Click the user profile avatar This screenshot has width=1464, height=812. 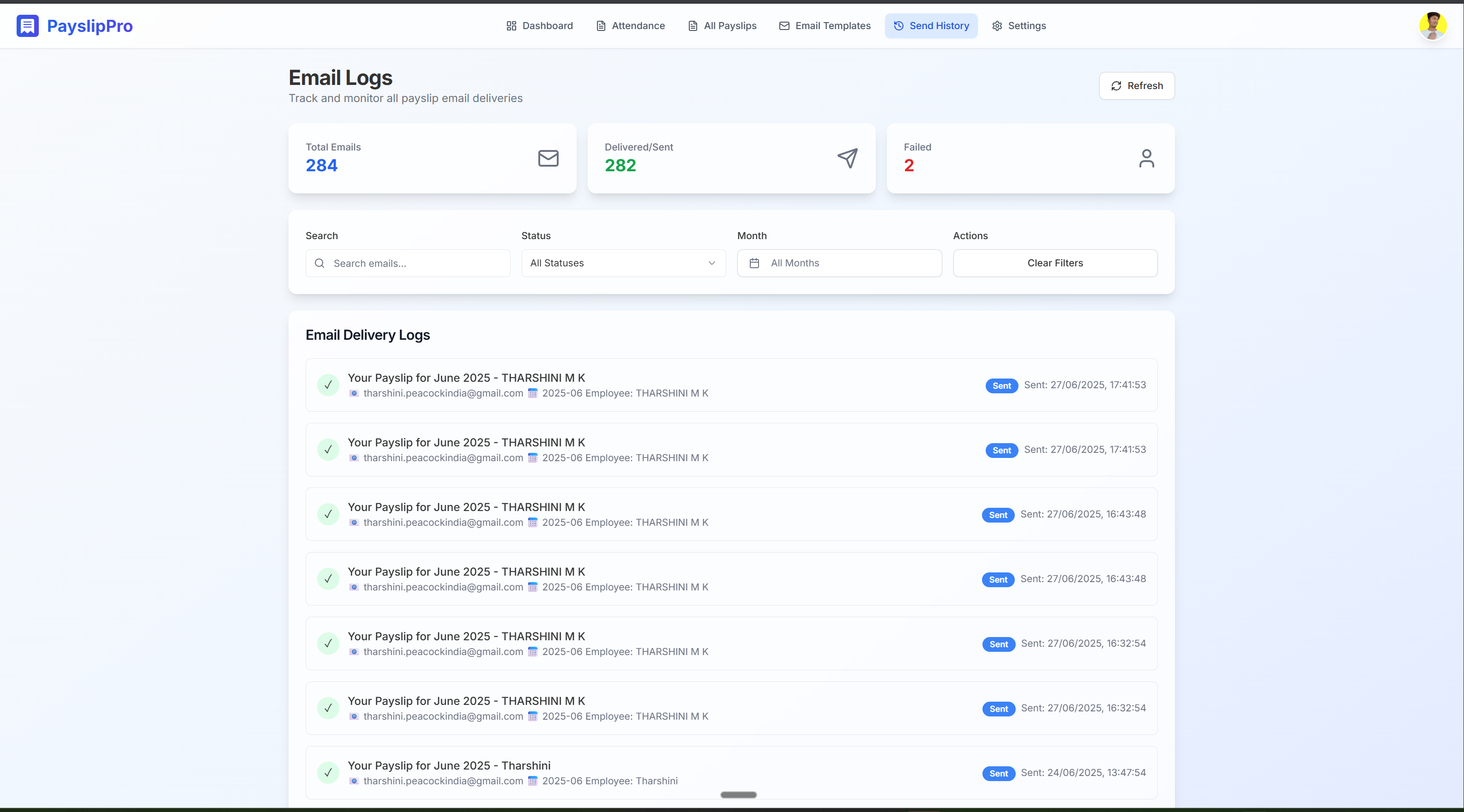pos(1432,25)
